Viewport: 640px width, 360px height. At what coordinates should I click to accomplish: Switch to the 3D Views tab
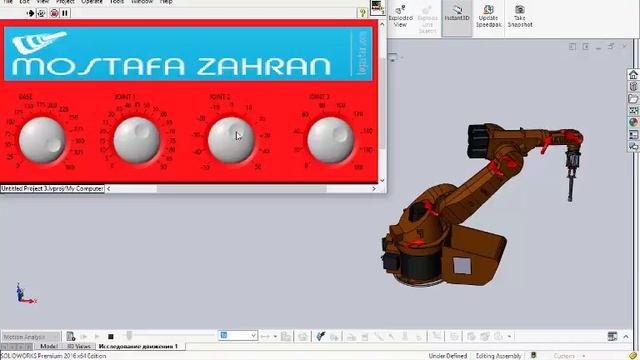pos(79,346)
